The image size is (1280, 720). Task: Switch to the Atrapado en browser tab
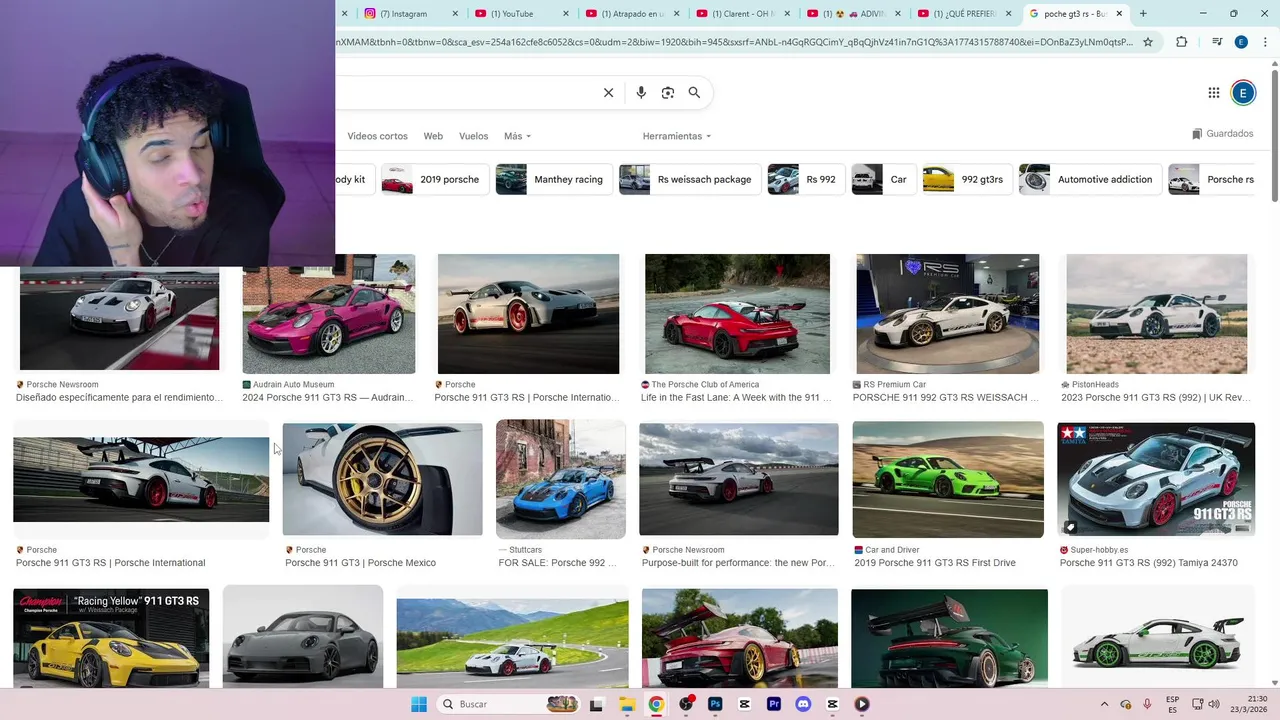tap(631, 14)
